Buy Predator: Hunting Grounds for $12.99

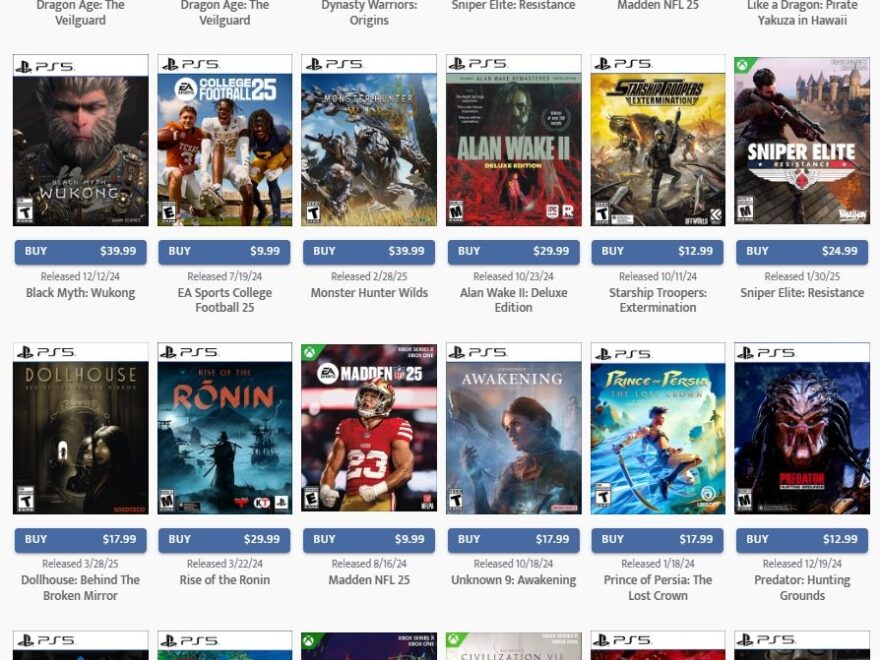(802, 539)
